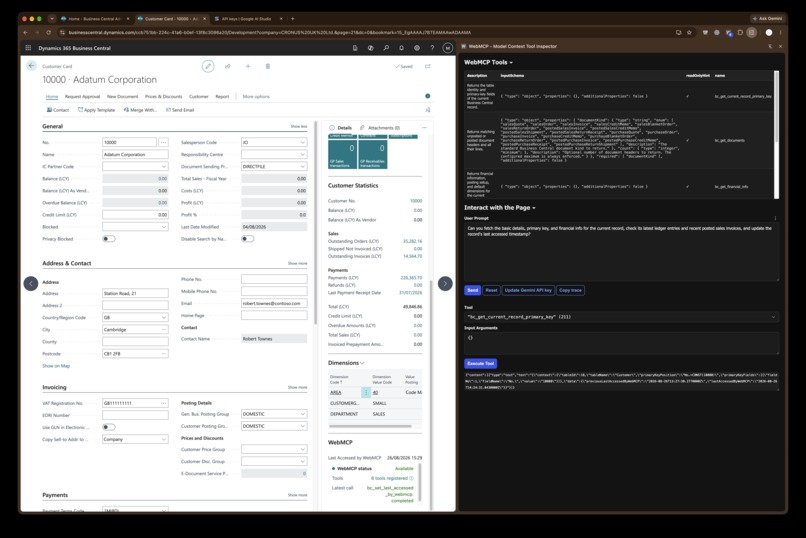806x538 pixels.
Task: Click the Dimensions horizontal scrollbar
Action: (x=370, y=426)
